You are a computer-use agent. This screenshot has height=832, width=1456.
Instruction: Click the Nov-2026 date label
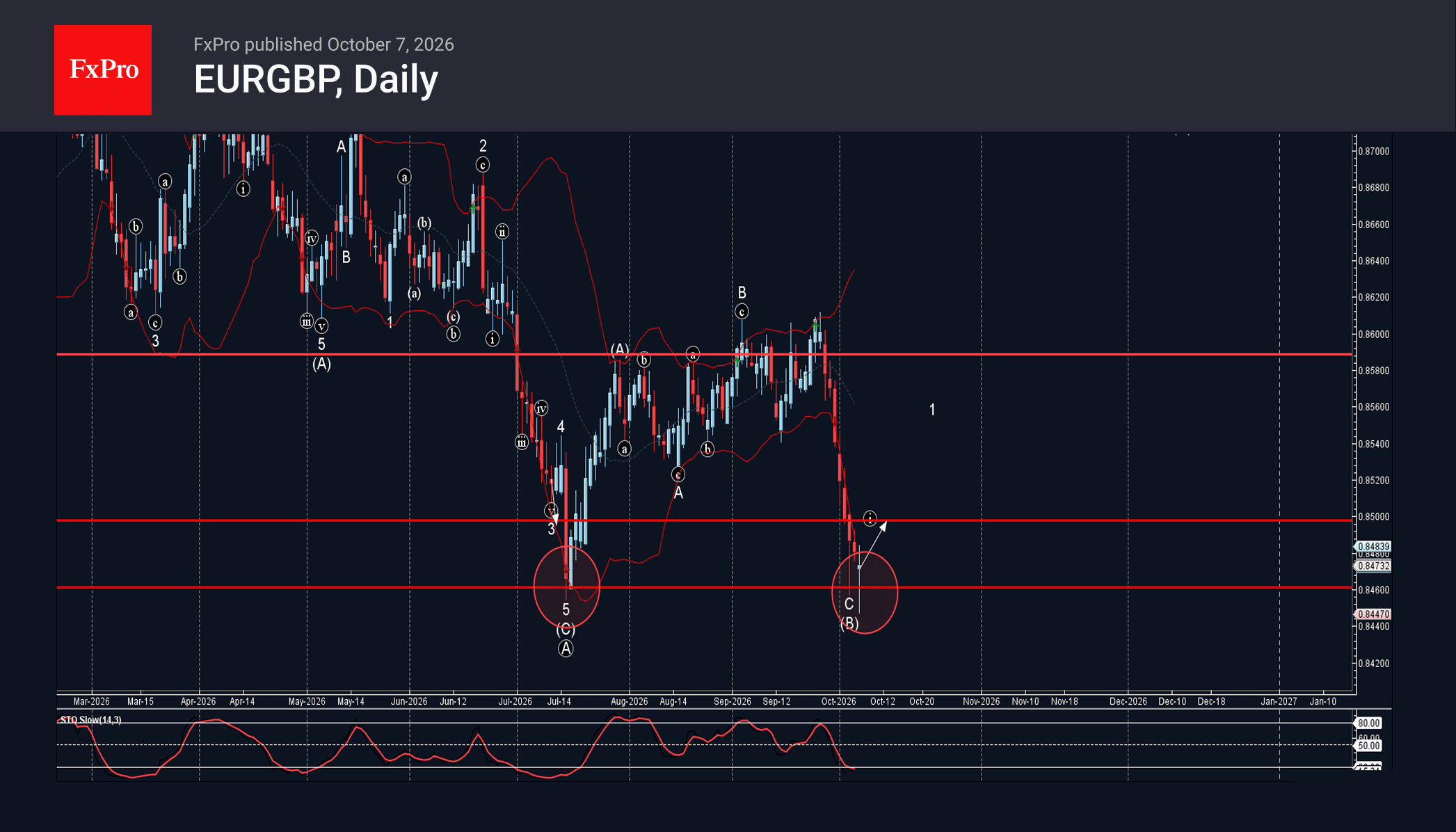pyautogui.click(x=981, y=701)
